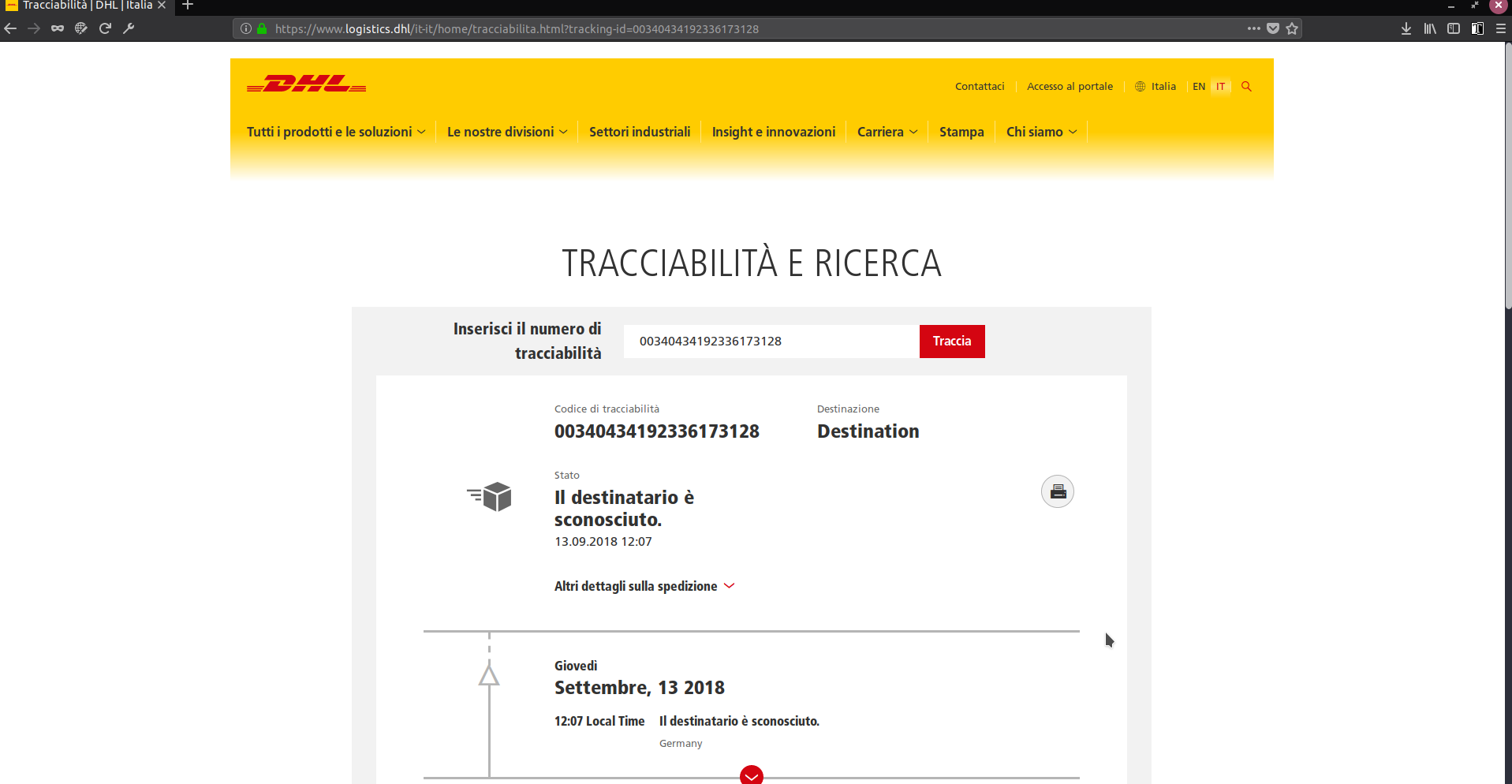1512x784 pixels.
Task: Open the Stampa menu item
Action: pos(961,132)
